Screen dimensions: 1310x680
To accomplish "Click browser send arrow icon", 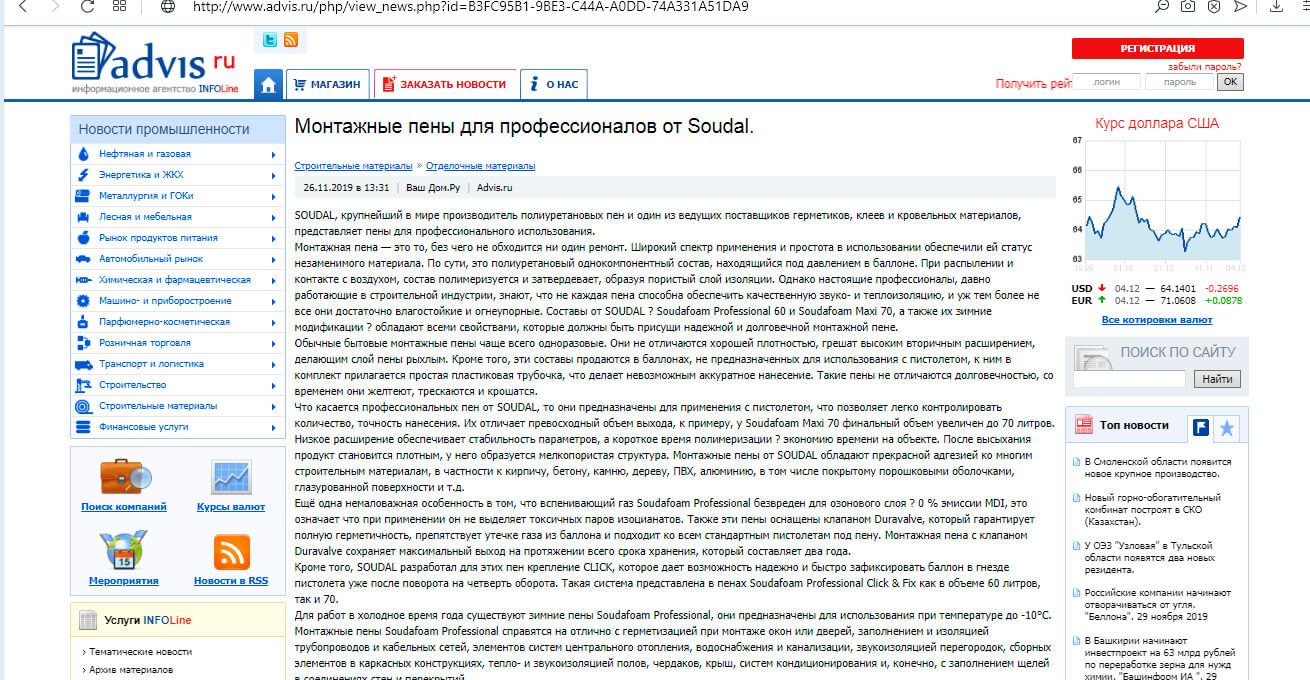I will click(1240, 6).
